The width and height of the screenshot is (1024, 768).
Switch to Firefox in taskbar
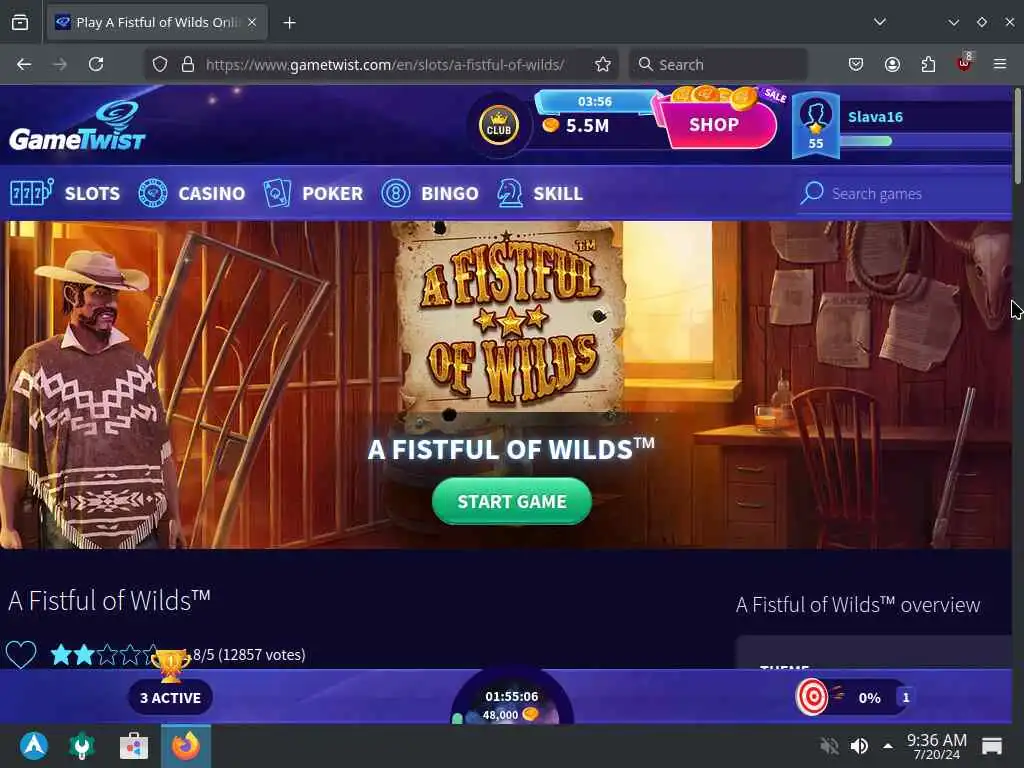coord(186,746)
